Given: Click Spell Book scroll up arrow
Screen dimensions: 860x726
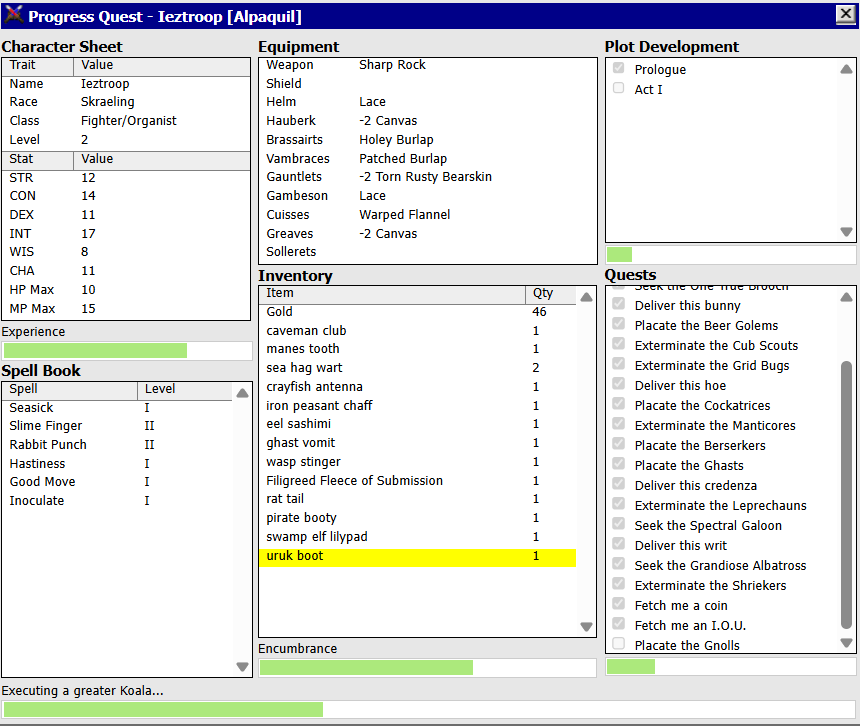Looking at the screenshot, I should tap(242, 393).
